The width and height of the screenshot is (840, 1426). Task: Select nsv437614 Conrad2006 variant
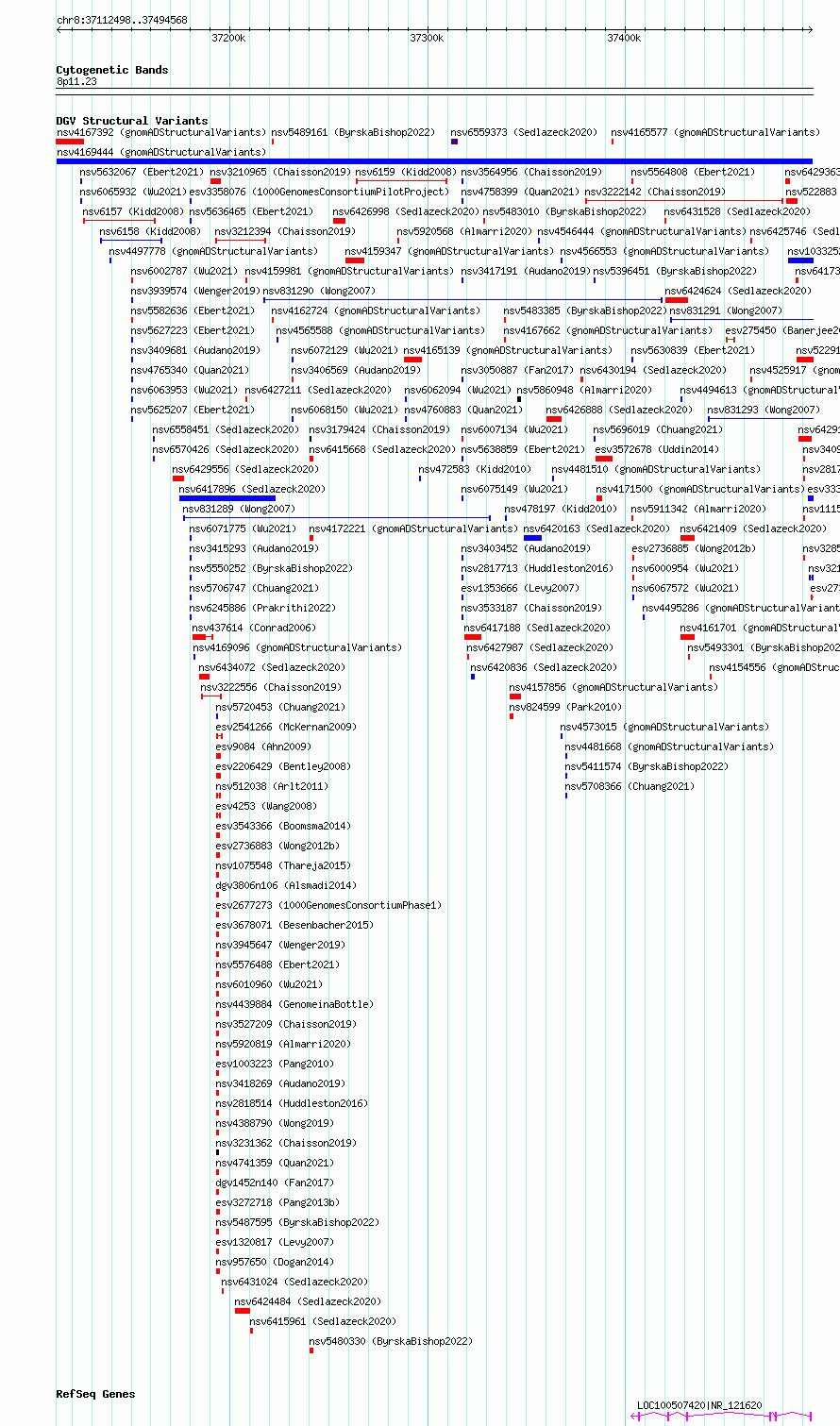(255, 628)
